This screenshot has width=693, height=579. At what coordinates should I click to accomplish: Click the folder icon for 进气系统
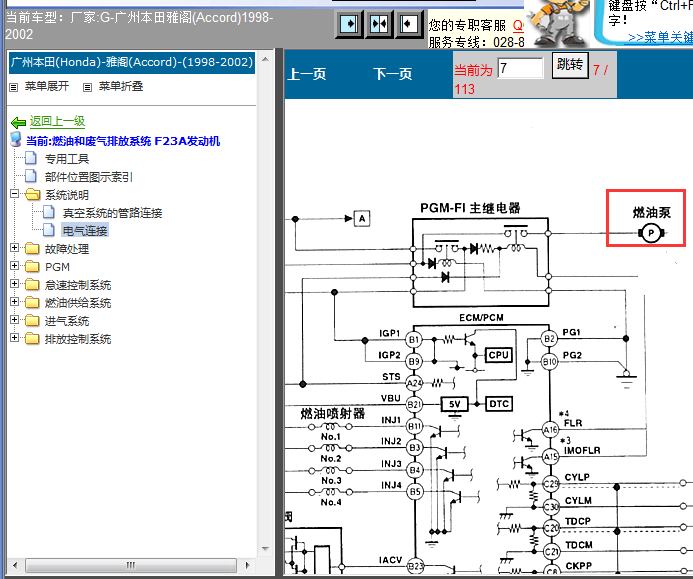tap(32, 320)
